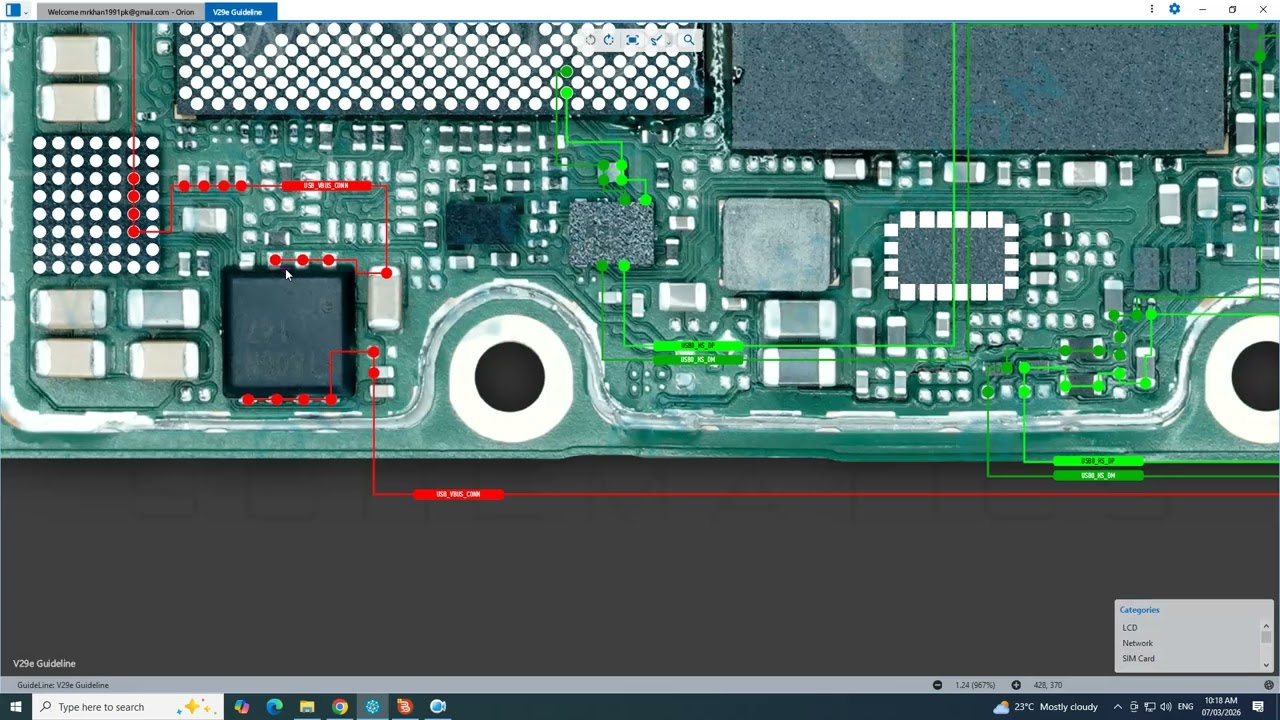Switch to the Welcome Orion tab
Image resolution: width=1280 pixels, height=720 pixels.
(120, 12)
